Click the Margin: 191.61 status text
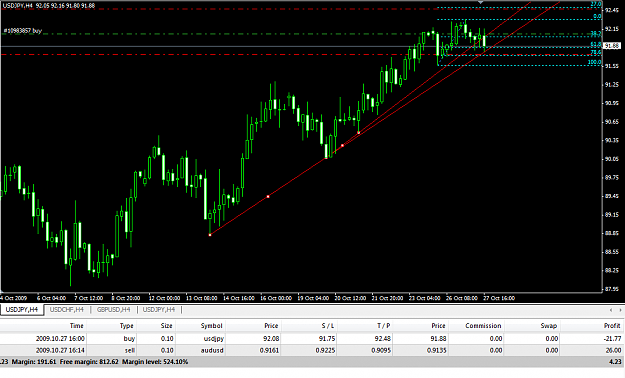Image resolution: width=625 pixels, height=378 pixels. click(x=34, y=362)
